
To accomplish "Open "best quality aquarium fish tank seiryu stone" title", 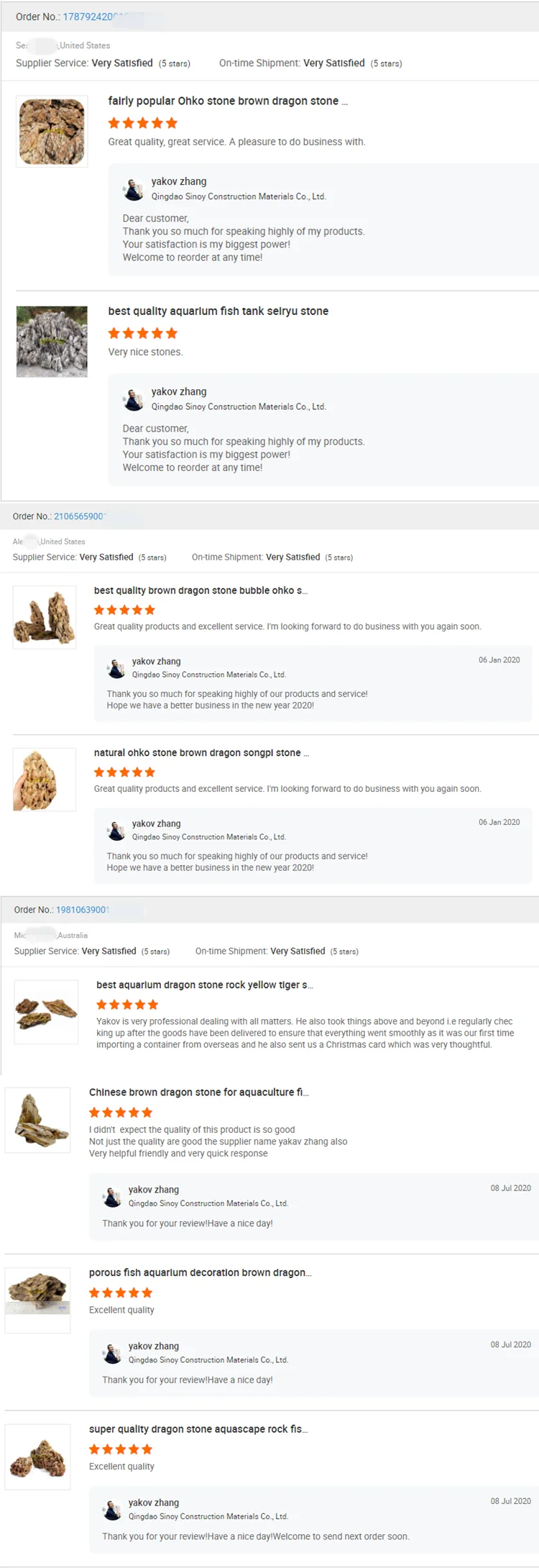I will pyautogui.click(x=218, y=311).
